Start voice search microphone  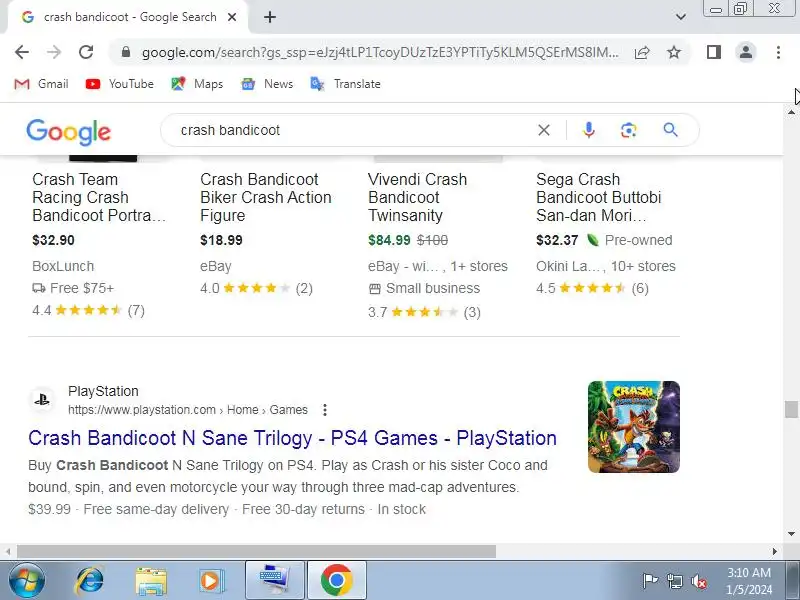589,130
